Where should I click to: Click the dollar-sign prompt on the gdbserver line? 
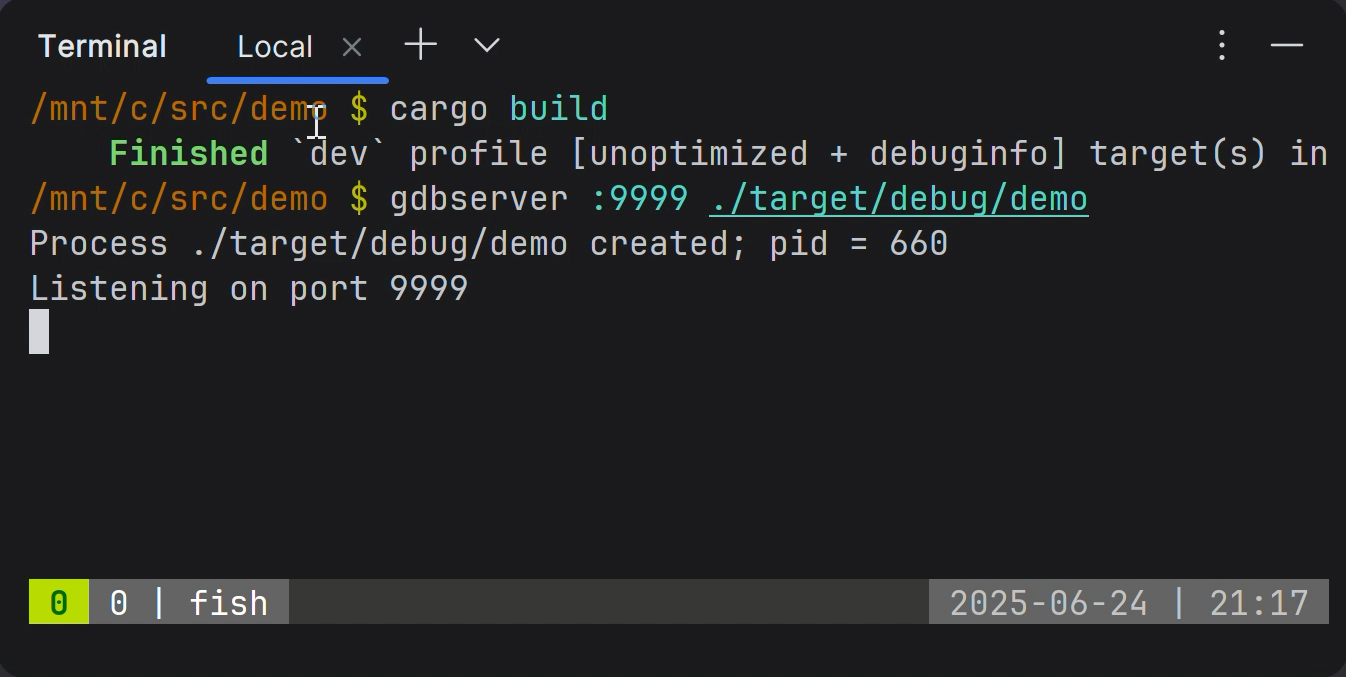(x=357, y=198)
